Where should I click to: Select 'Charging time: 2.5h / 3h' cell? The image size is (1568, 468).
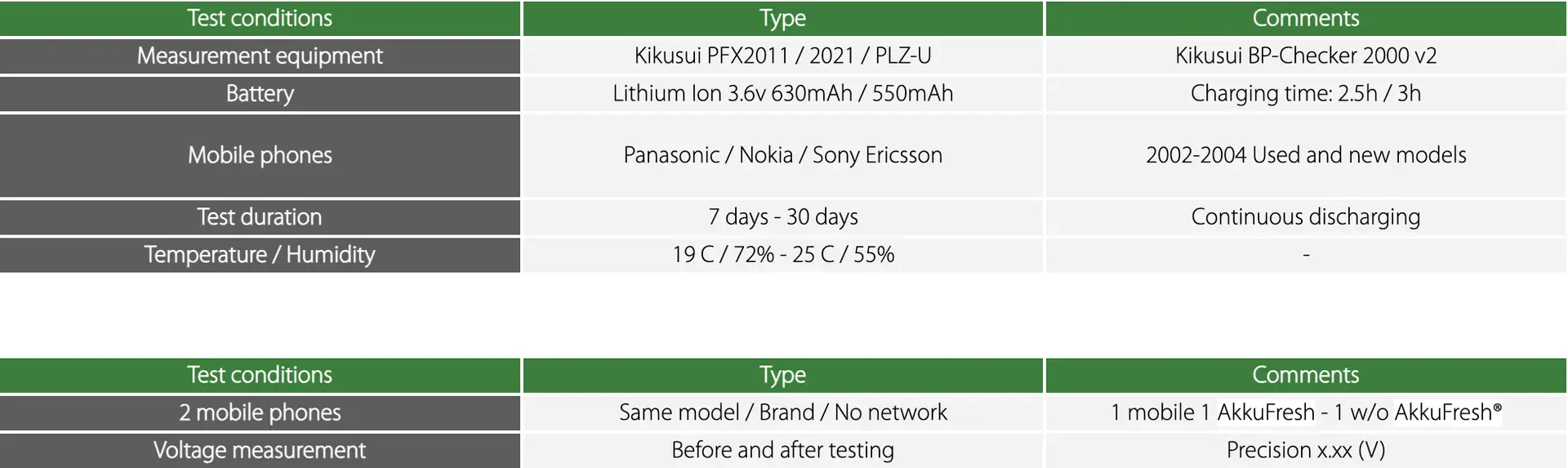(1306, 93)
